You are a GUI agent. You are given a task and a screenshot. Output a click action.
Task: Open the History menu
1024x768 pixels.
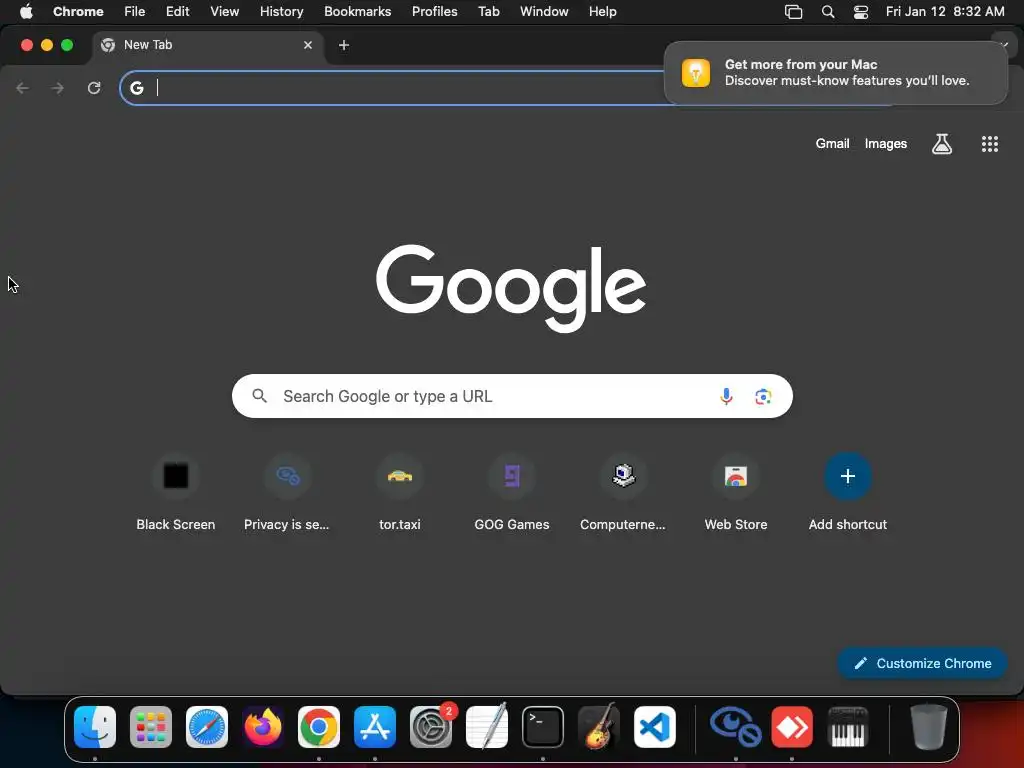coord(281,11)
